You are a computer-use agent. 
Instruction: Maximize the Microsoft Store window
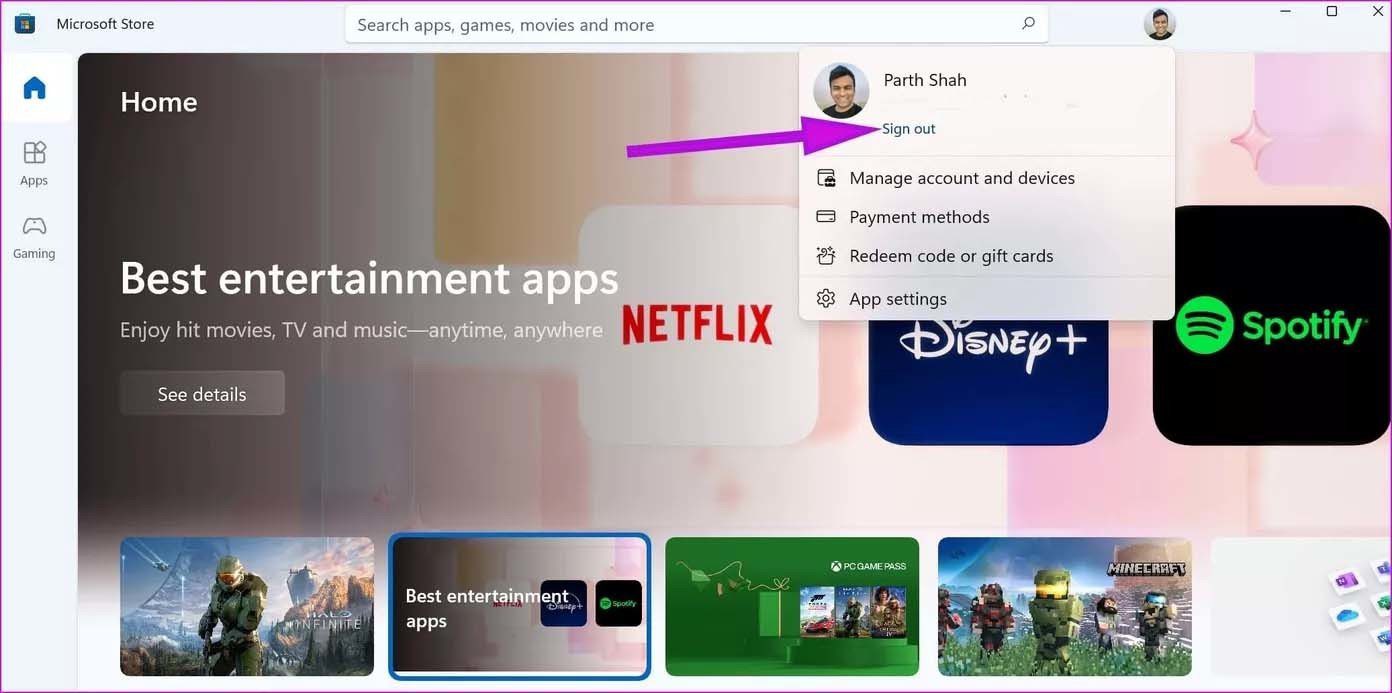click(x=1332, y=11)
